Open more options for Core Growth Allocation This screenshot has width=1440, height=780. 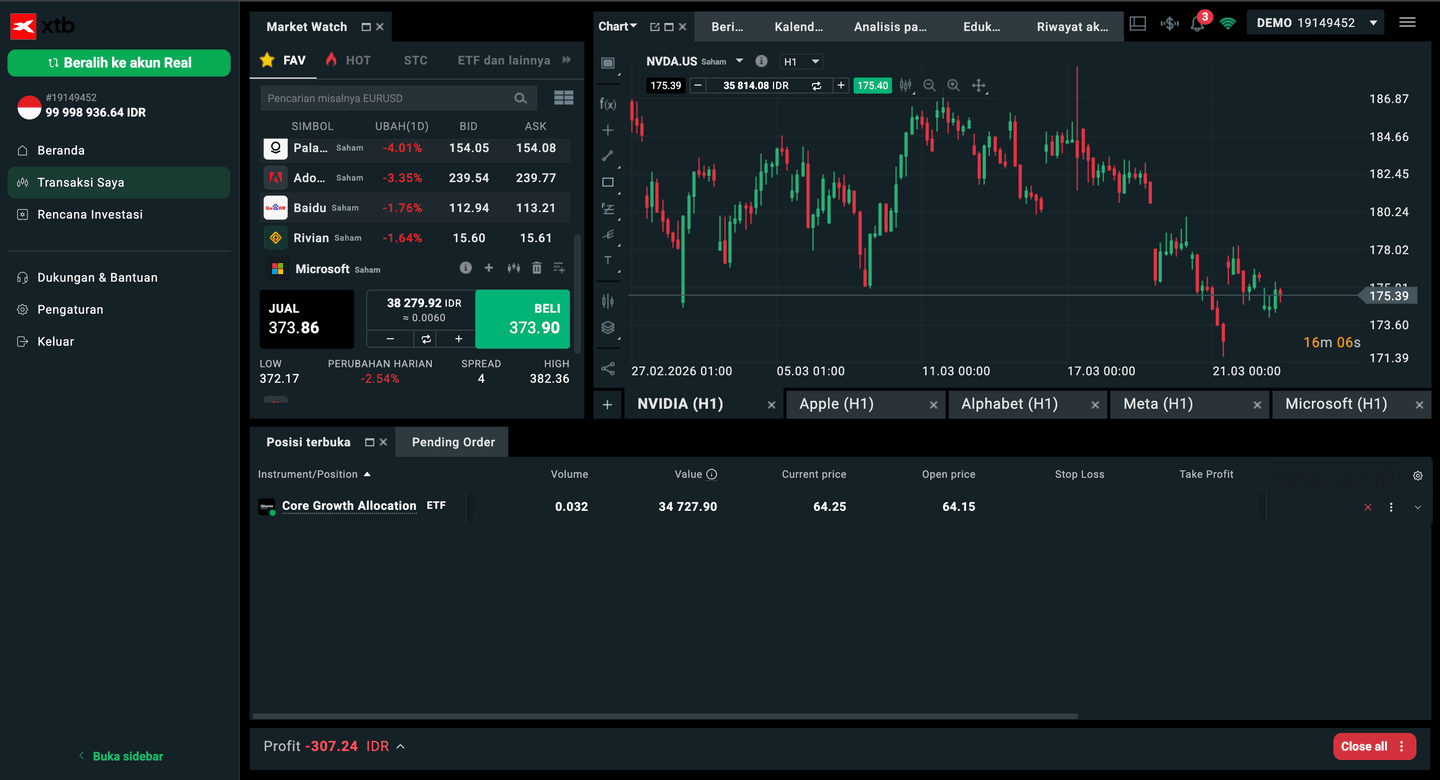click(1391, 508)
